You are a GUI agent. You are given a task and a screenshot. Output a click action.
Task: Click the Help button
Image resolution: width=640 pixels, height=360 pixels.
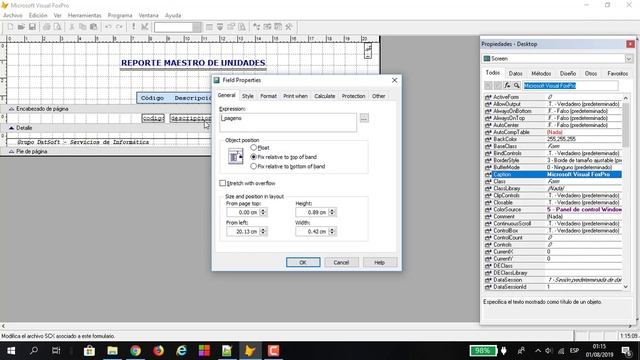coord(380,262)
